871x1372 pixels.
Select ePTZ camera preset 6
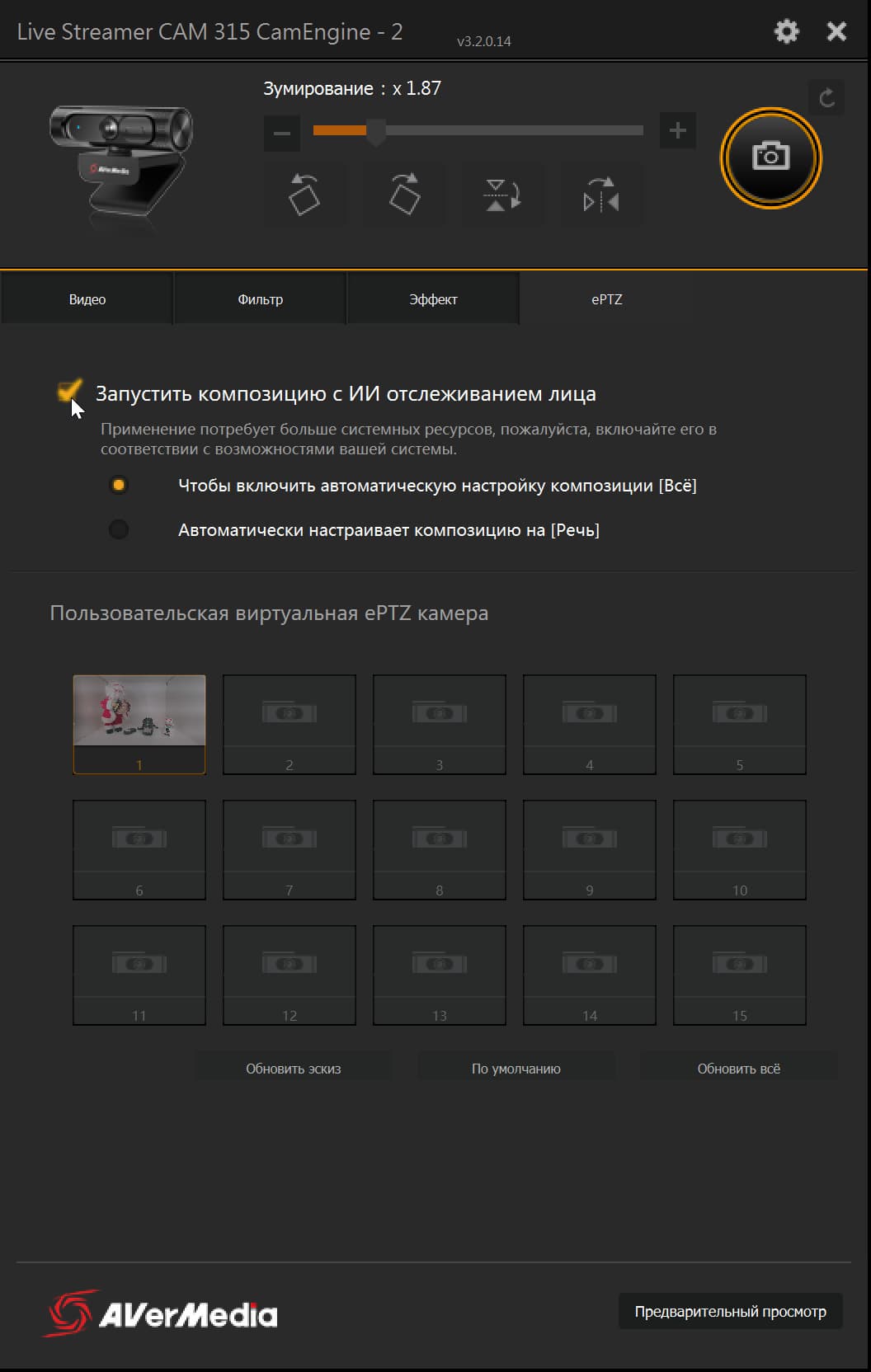[x=139, y=849]
